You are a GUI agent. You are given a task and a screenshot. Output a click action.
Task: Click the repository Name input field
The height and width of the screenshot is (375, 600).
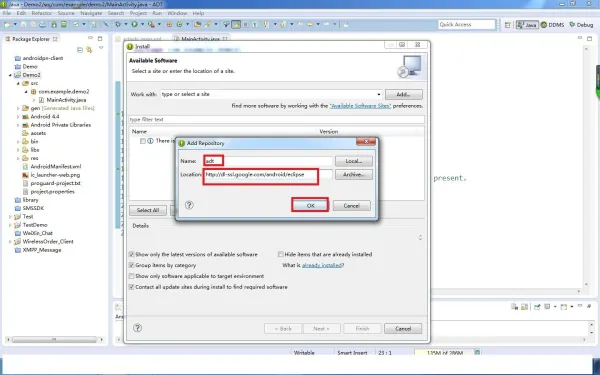point(268,161)
